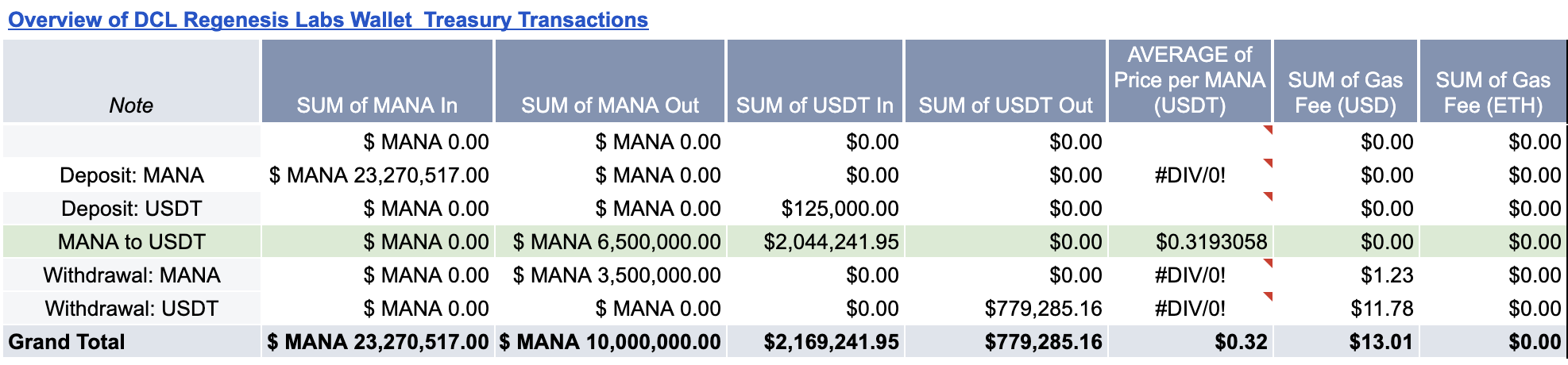Select the SUM of USDT Out header
The image size is (1568, 365).
click(1005, 105)
